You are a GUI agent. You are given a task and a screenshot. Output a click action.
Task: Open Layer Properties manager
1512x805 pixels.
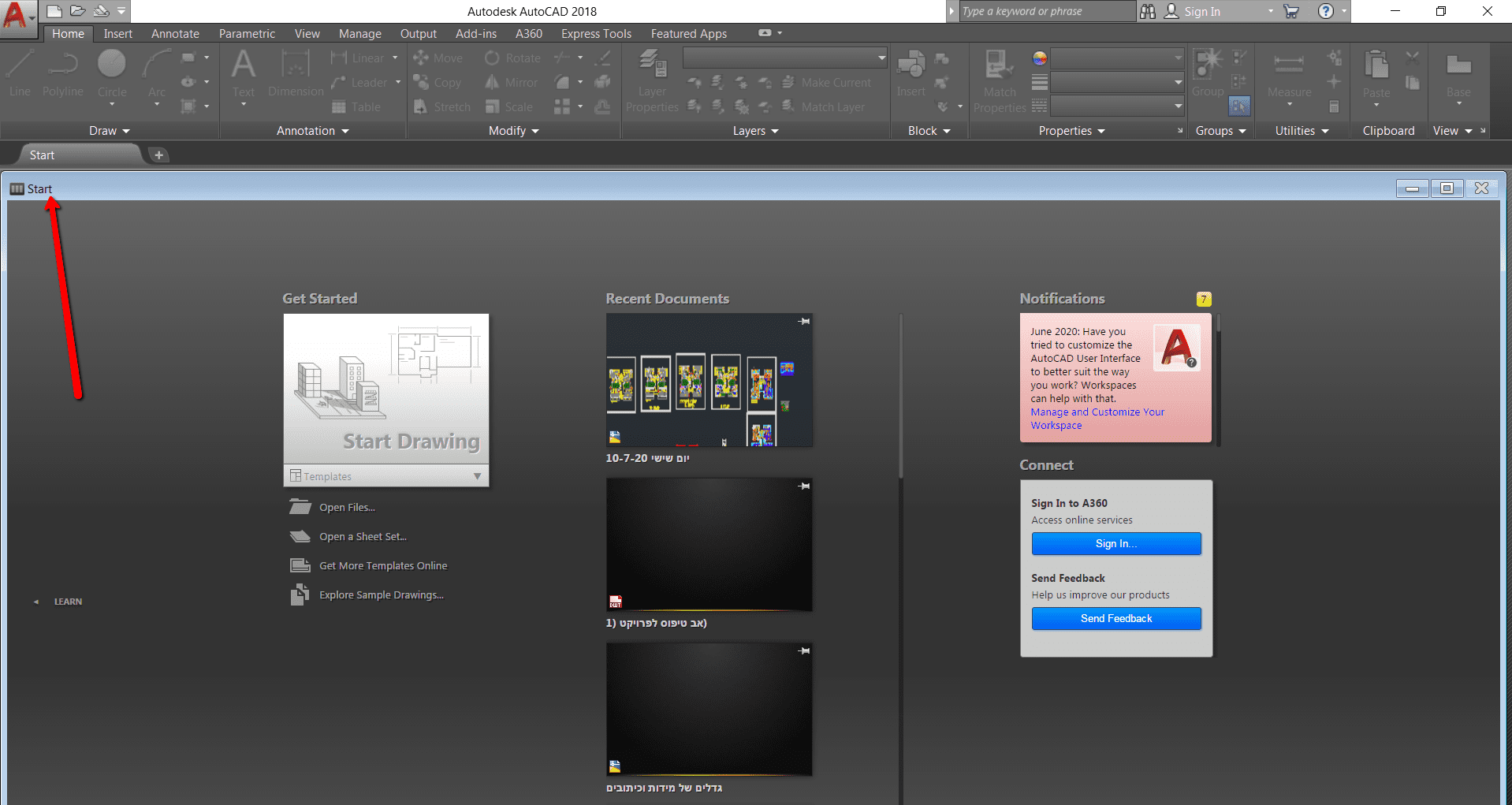(652, 81)
